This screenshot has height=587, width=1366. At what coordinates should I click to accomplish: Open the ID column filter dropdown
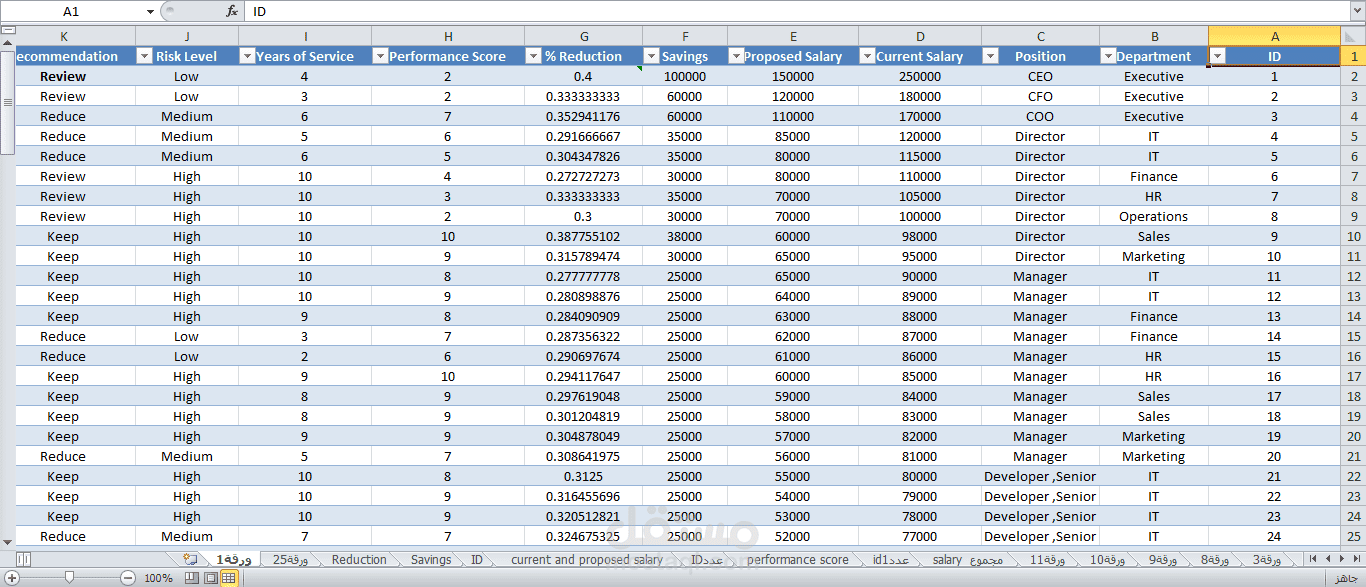(x=1217, y=57)
